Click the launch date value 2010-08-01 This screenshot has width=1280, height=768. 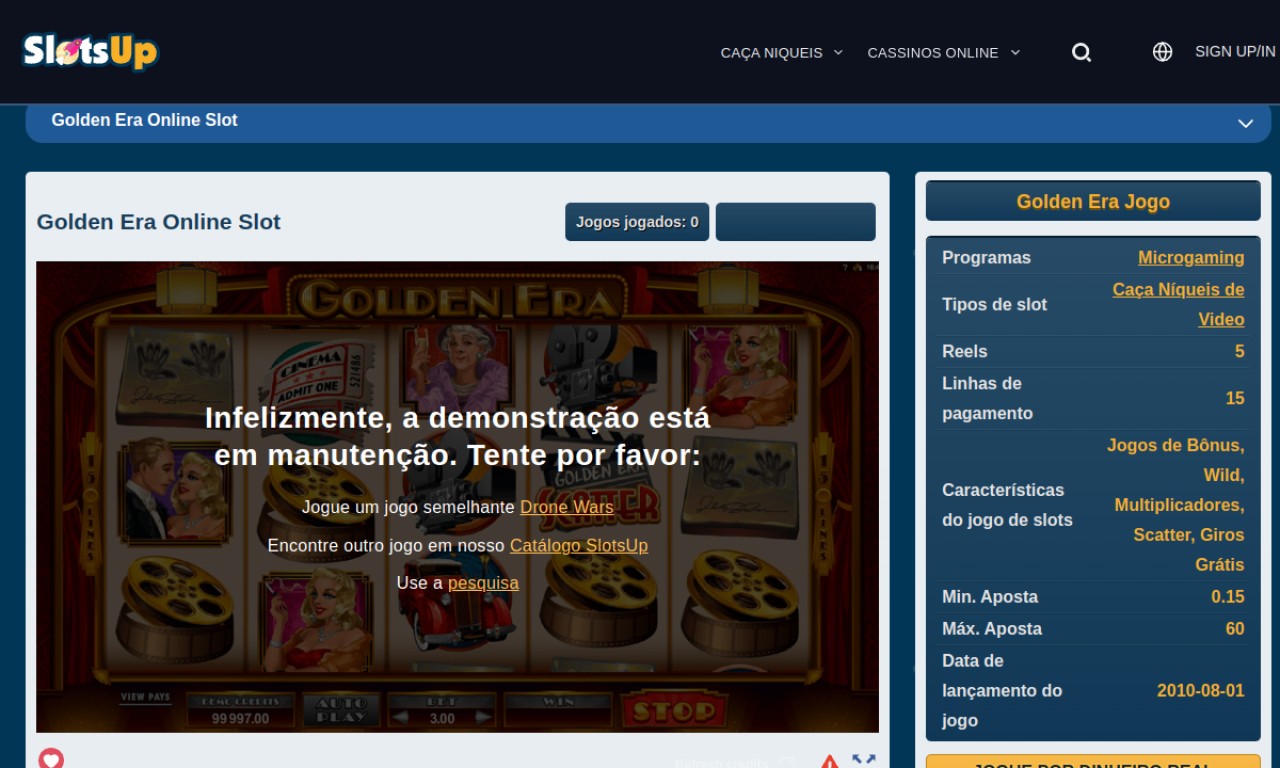coord(1200,691)
